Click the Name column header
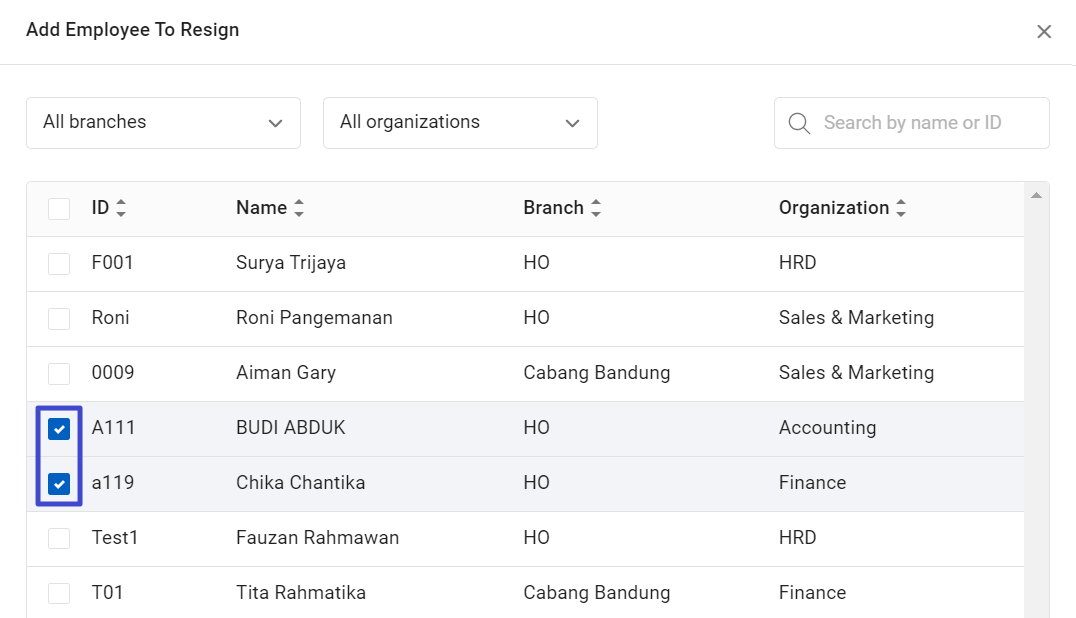Screen dimensions: 1076x618 click(261, 208)
